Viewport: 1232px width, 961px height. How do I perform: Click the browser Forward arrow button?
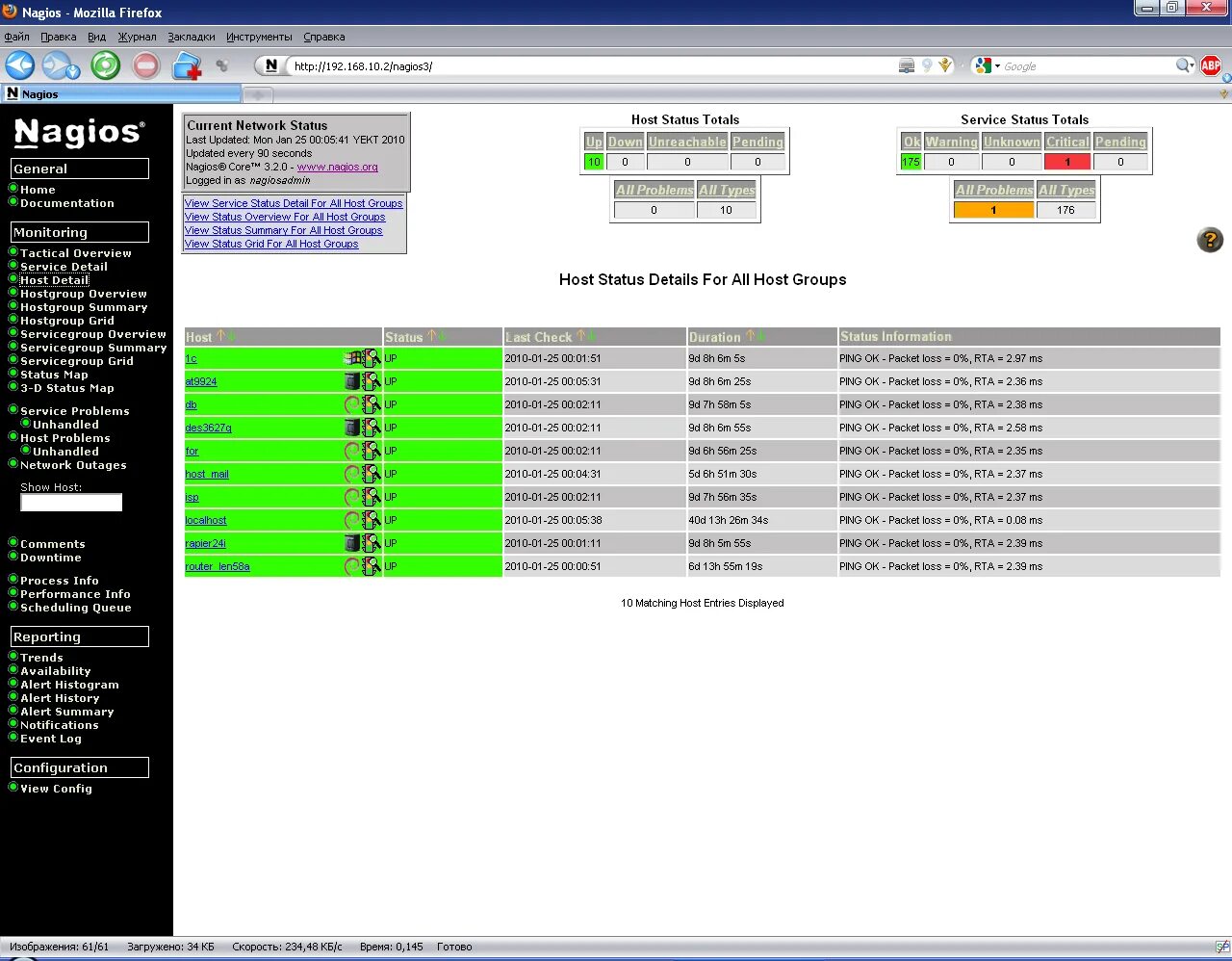[57, 65]
